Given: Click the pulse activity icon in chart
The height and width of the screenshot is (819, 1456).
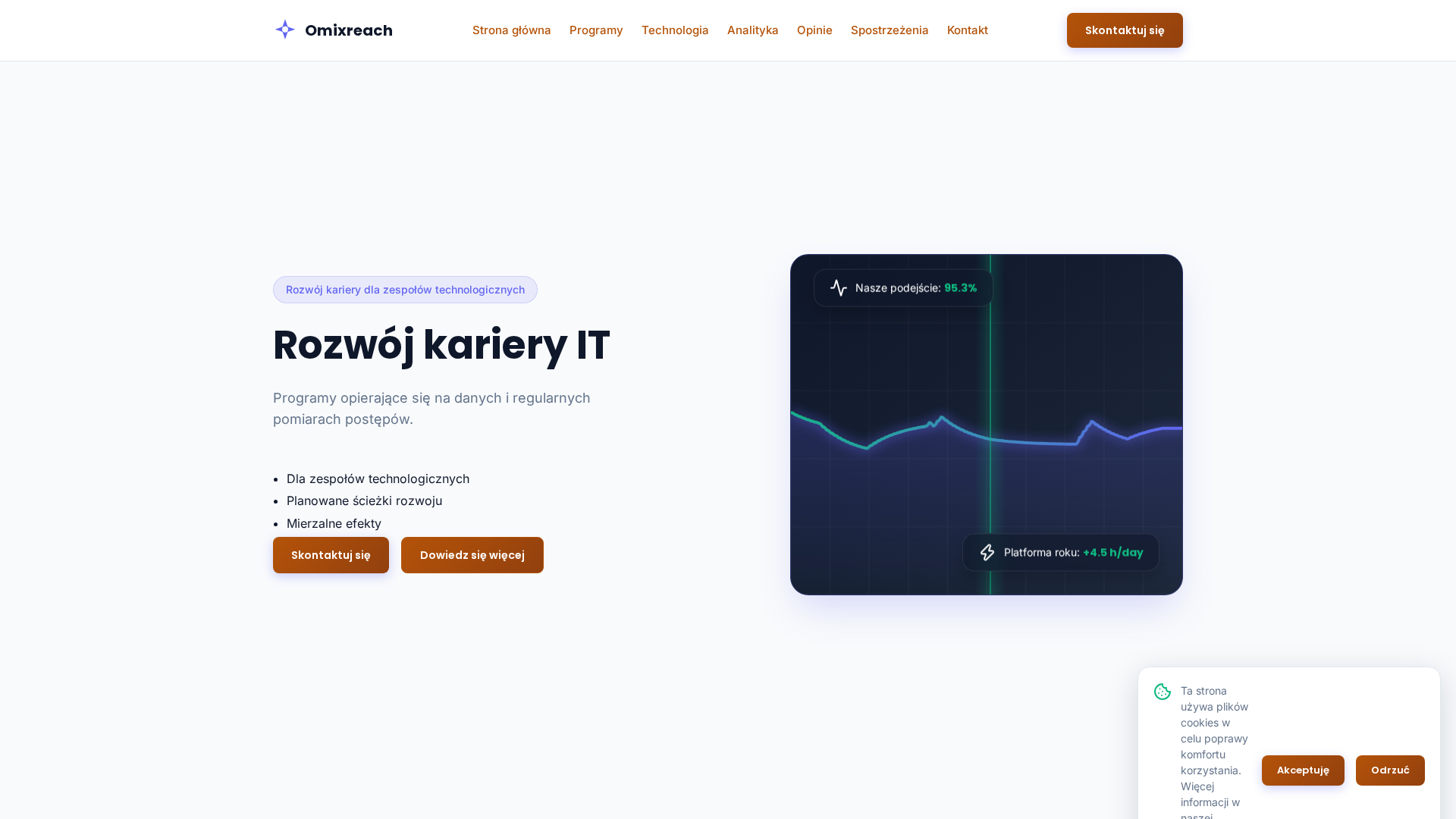Looking at the screenshot, I should pos(839,288).
